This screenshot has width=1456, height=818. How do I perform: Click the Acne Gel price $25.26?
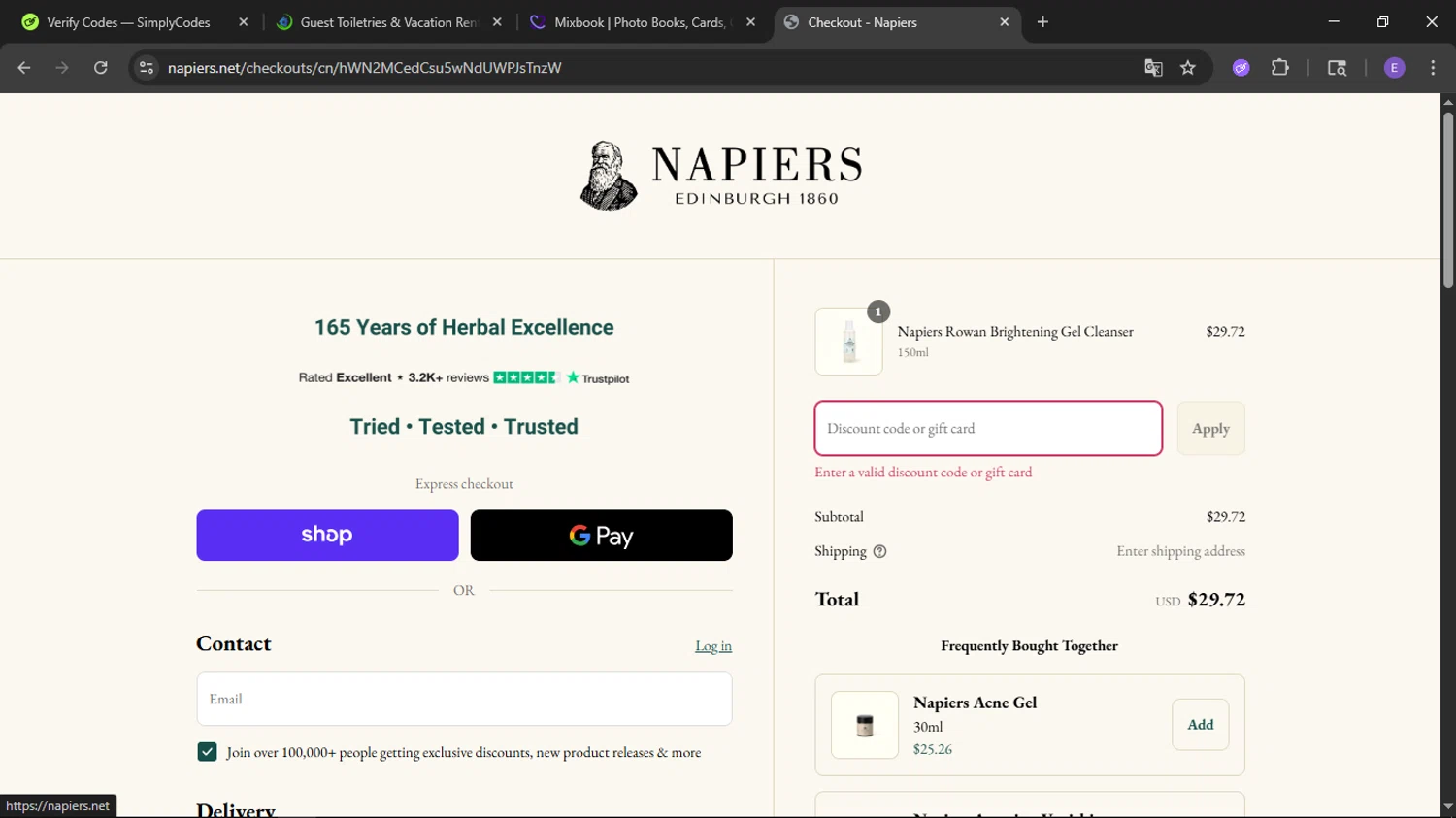pyautogui.click(x=933, y=749)
